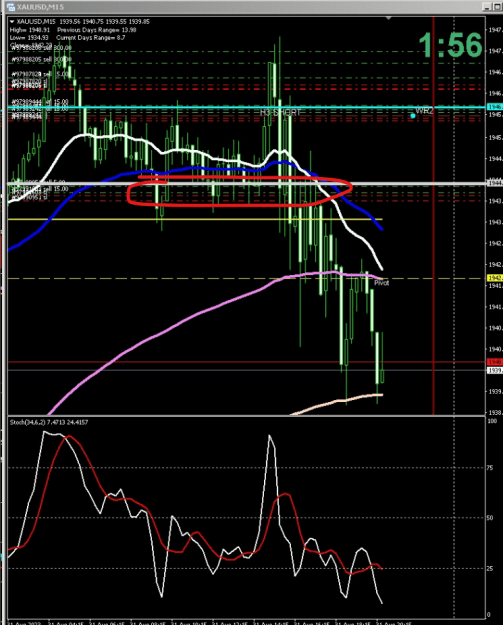Open the dropdown triangle beside XAUUSD,M15 chart label

[12, 22]
